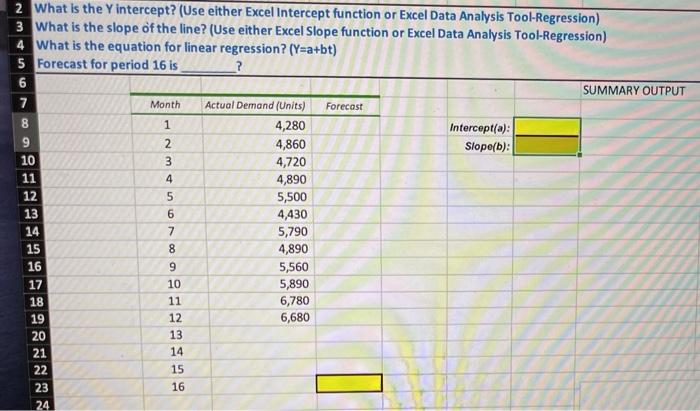This screenshot has width=700, height=411.
Task: Select the month cell containing 7
Action: click(171, 232)
